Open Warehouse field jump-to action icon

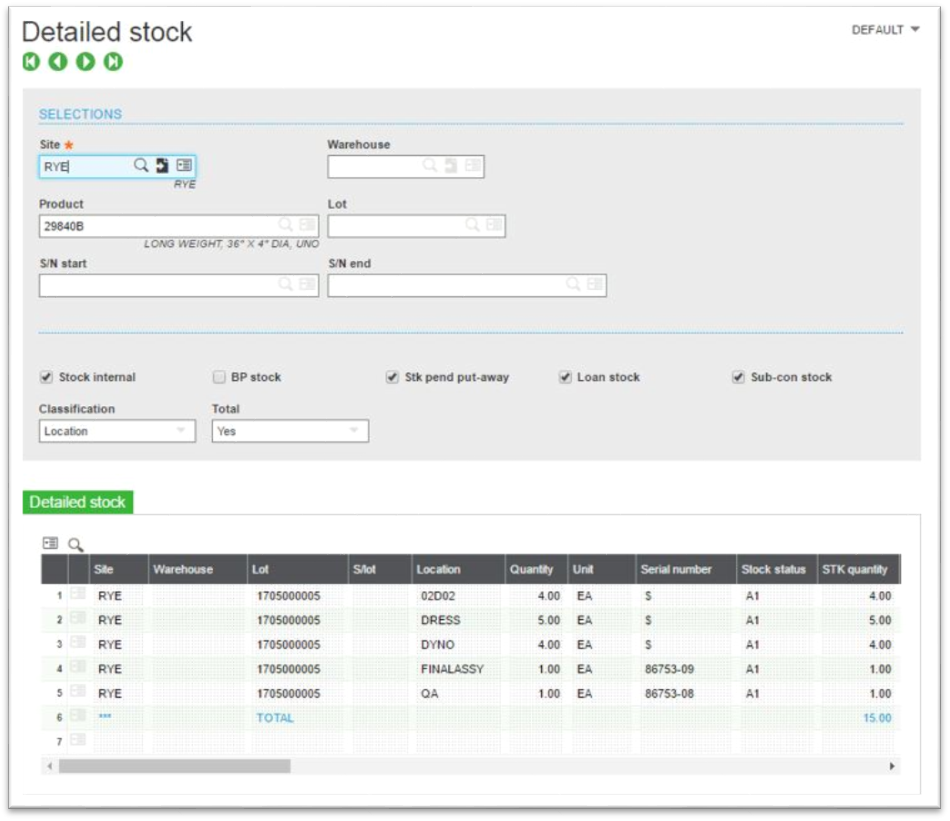click(451, 165)
